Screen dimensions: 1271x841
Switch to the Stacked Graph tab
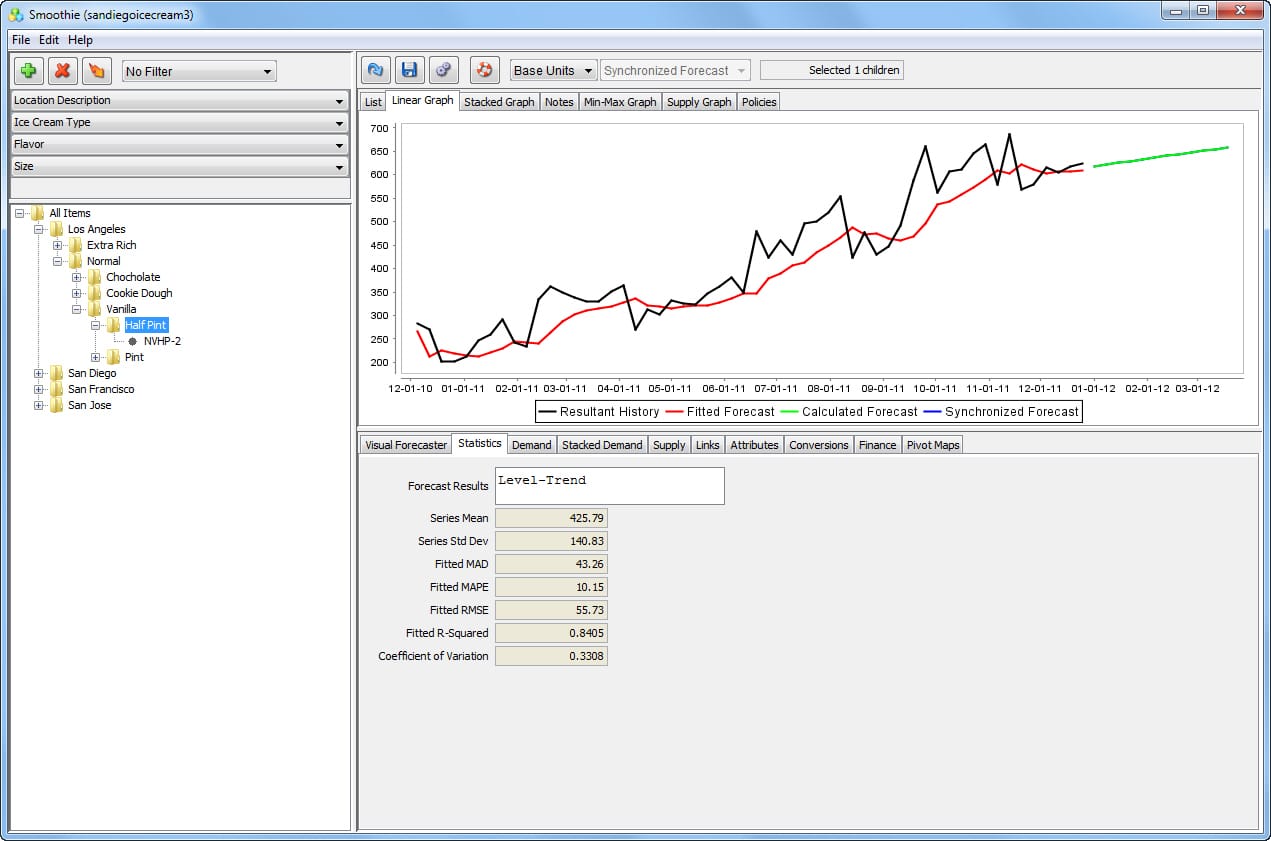[x=499, y=102]
